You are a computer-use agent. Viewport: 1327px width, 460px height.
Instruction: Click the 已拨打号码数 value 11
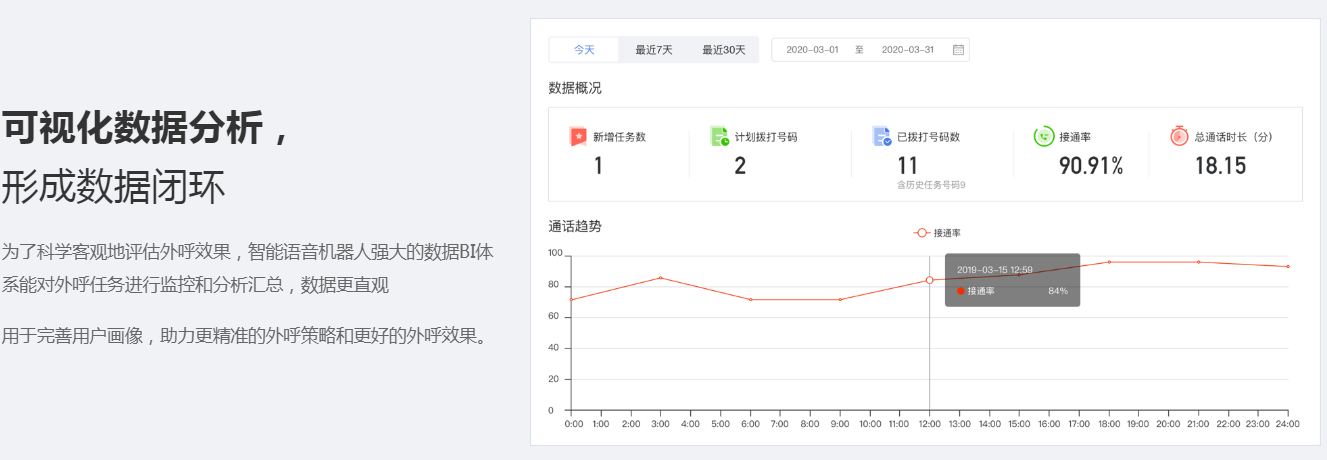907,166
